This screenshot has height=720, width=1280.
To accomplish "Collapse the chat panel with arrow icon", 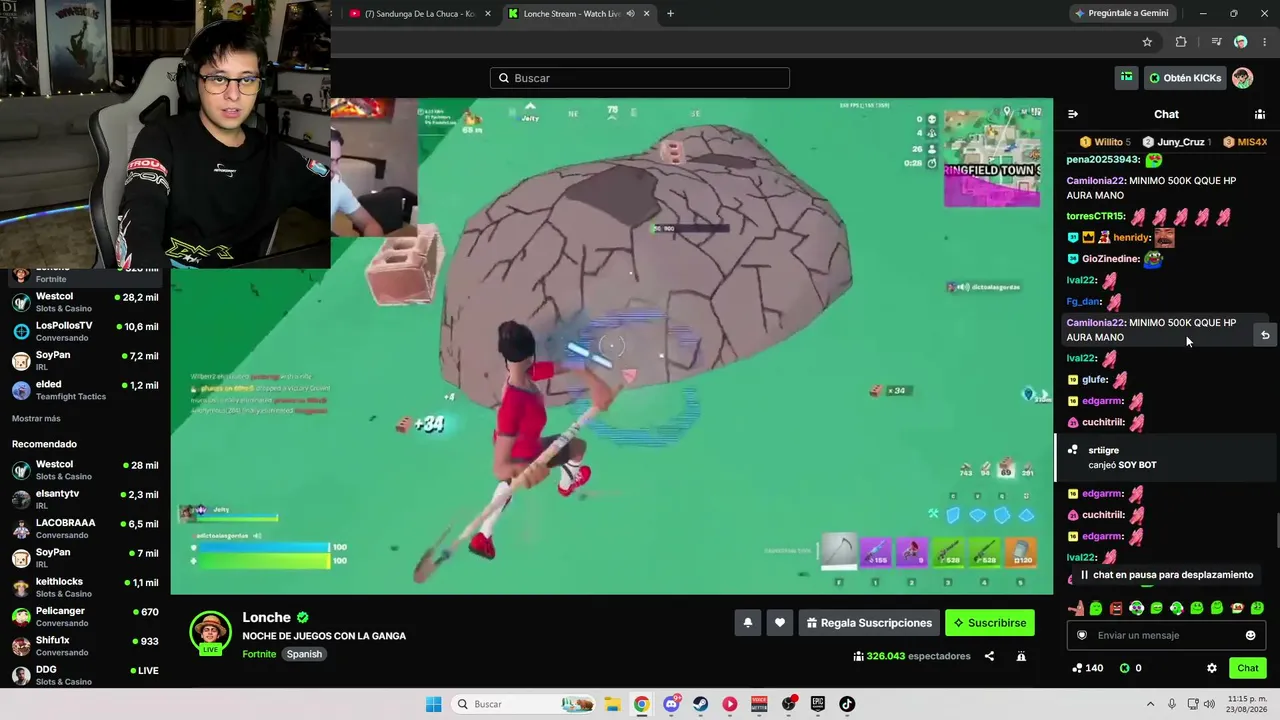I will click(x=1073, y=114).
